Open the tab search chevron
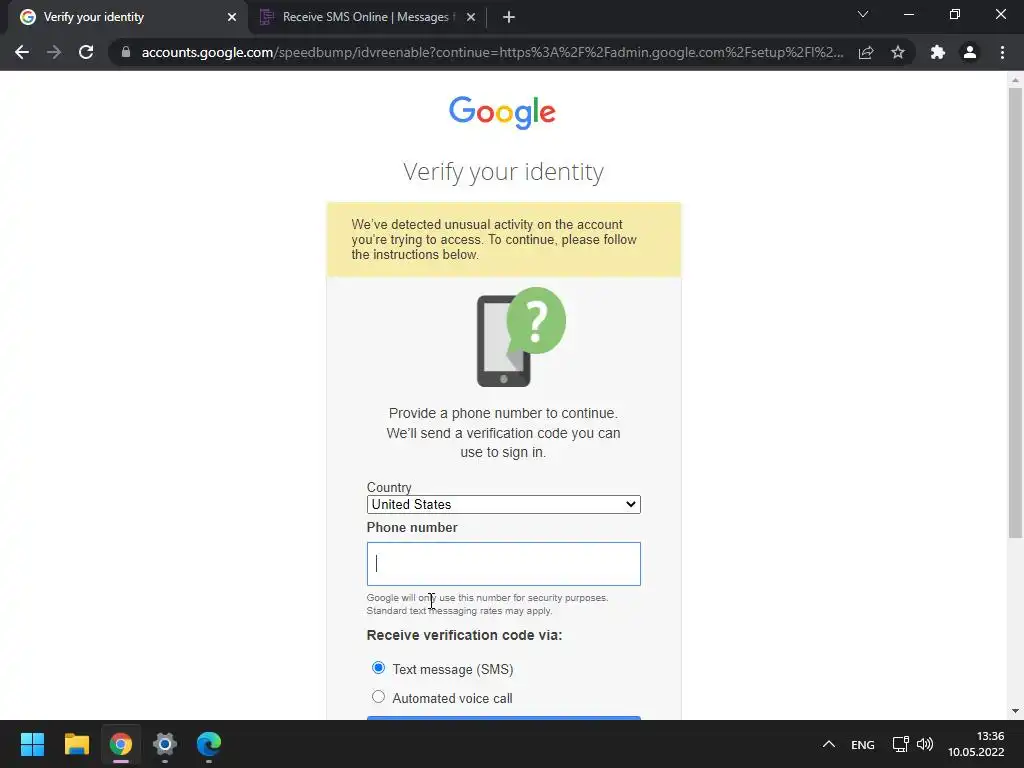The image size is (1024, 768). point(863,14)
